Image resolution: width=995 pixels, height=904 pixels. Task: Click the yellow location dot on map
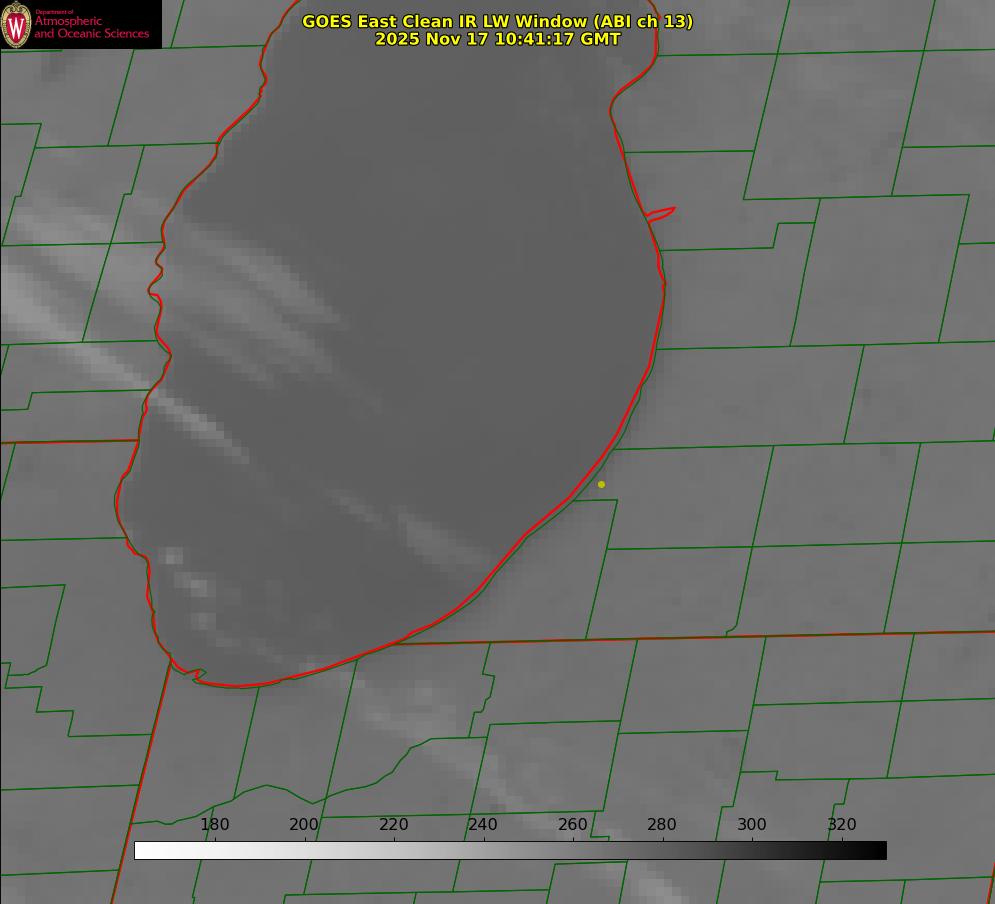(601, 484)
